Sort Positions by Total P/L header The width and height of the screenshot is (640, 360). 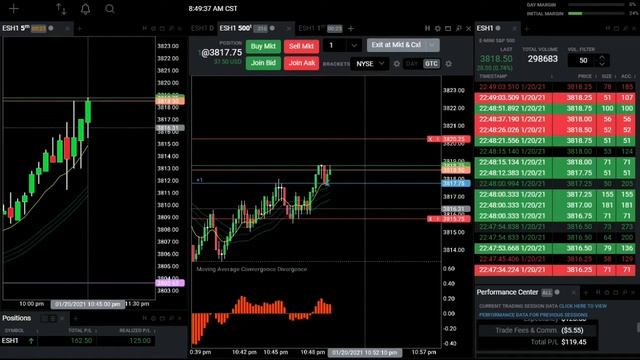pyautogui.click(x=80, y=331)
